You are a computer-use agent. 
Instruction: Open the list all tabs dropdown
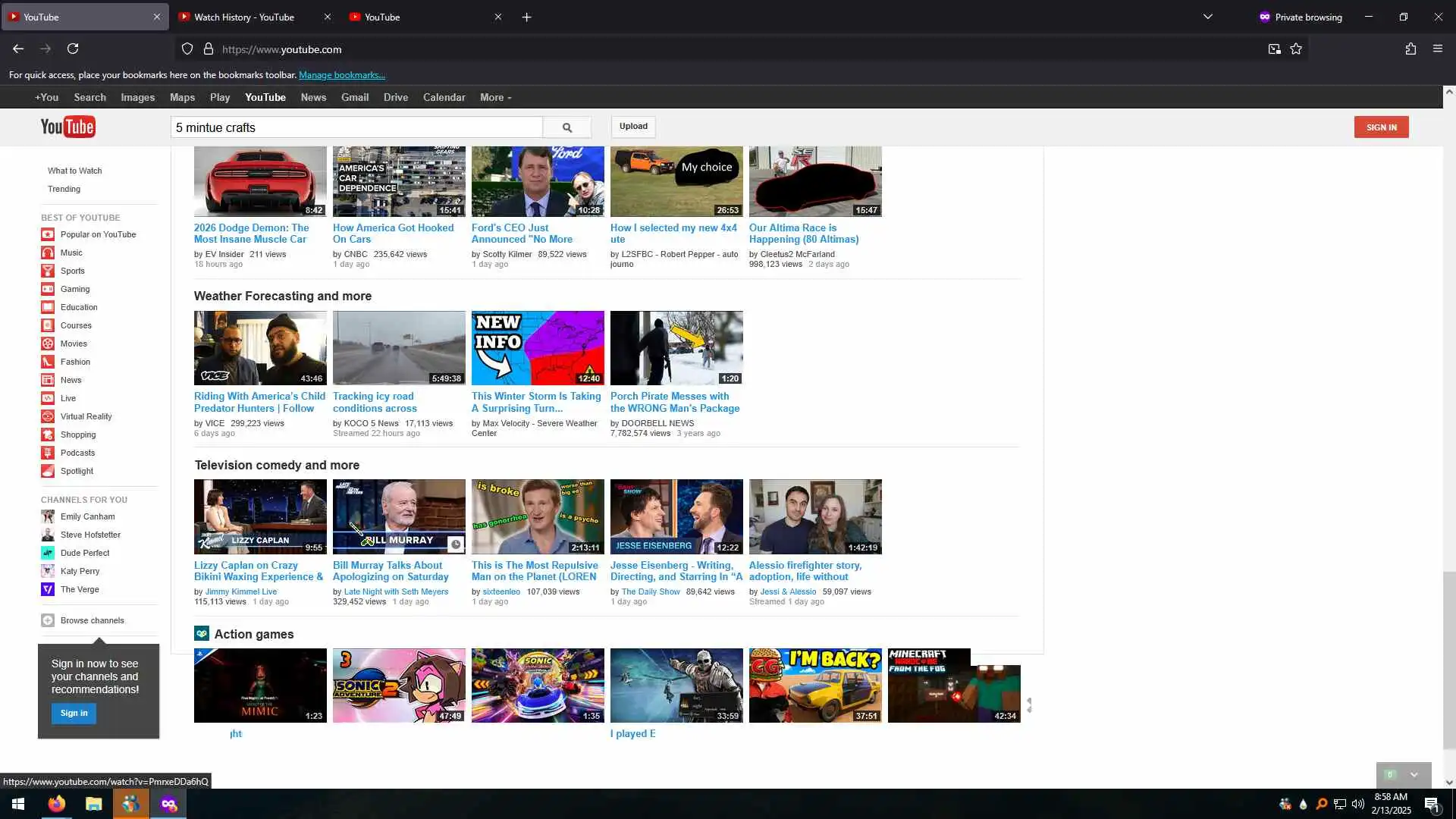(x=1208, y=17)
